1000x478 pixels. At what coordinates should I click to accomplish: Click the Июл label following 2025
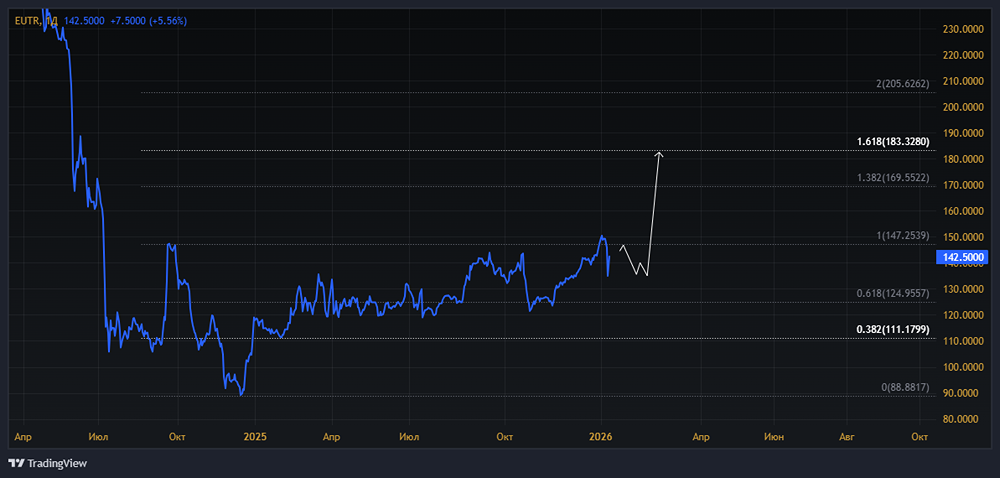pyautogui.click(x=408, y=437)
